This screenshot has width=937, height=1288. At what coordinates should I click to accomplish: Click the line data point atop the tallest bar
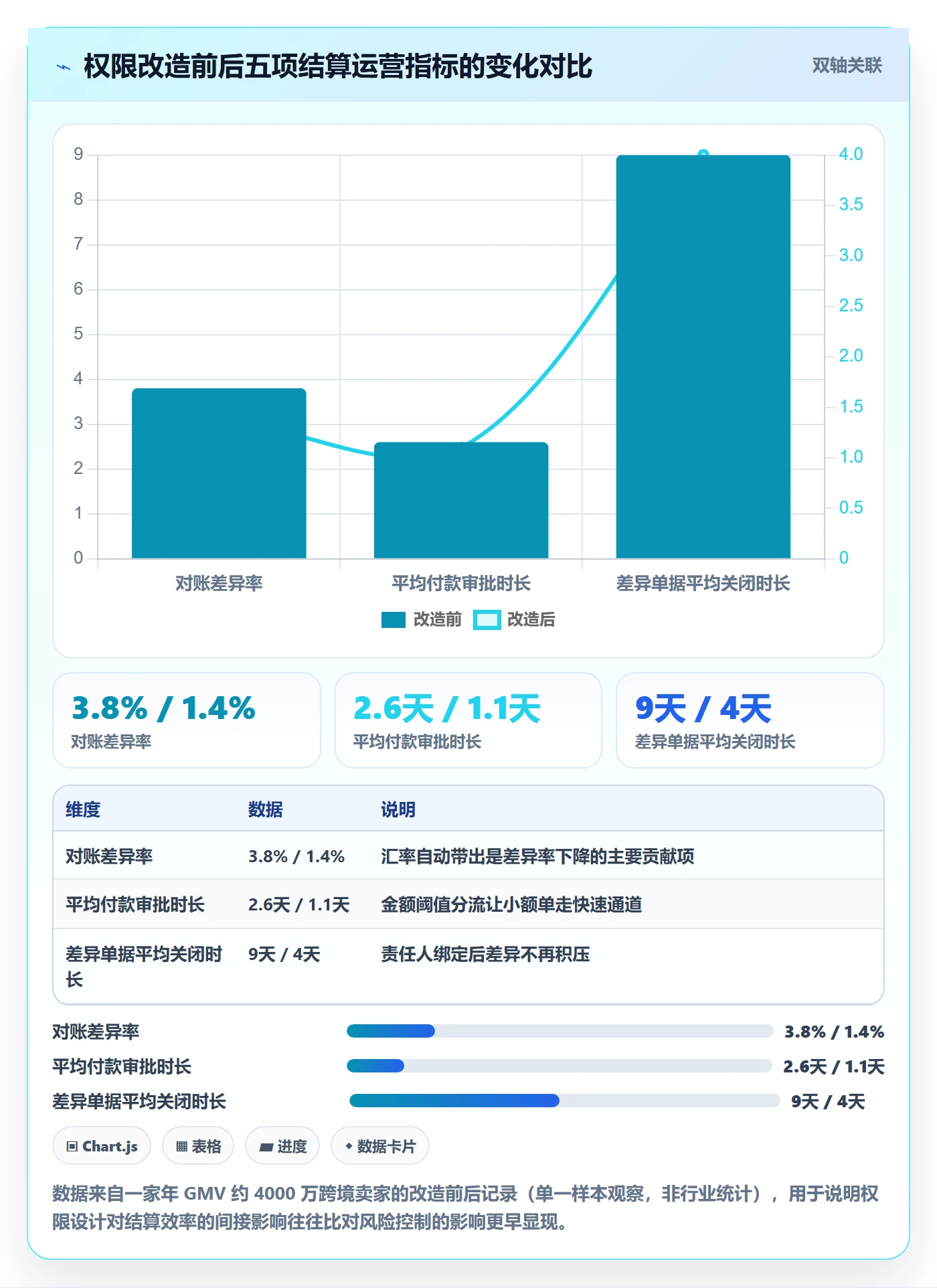click(x=703, y=154)
